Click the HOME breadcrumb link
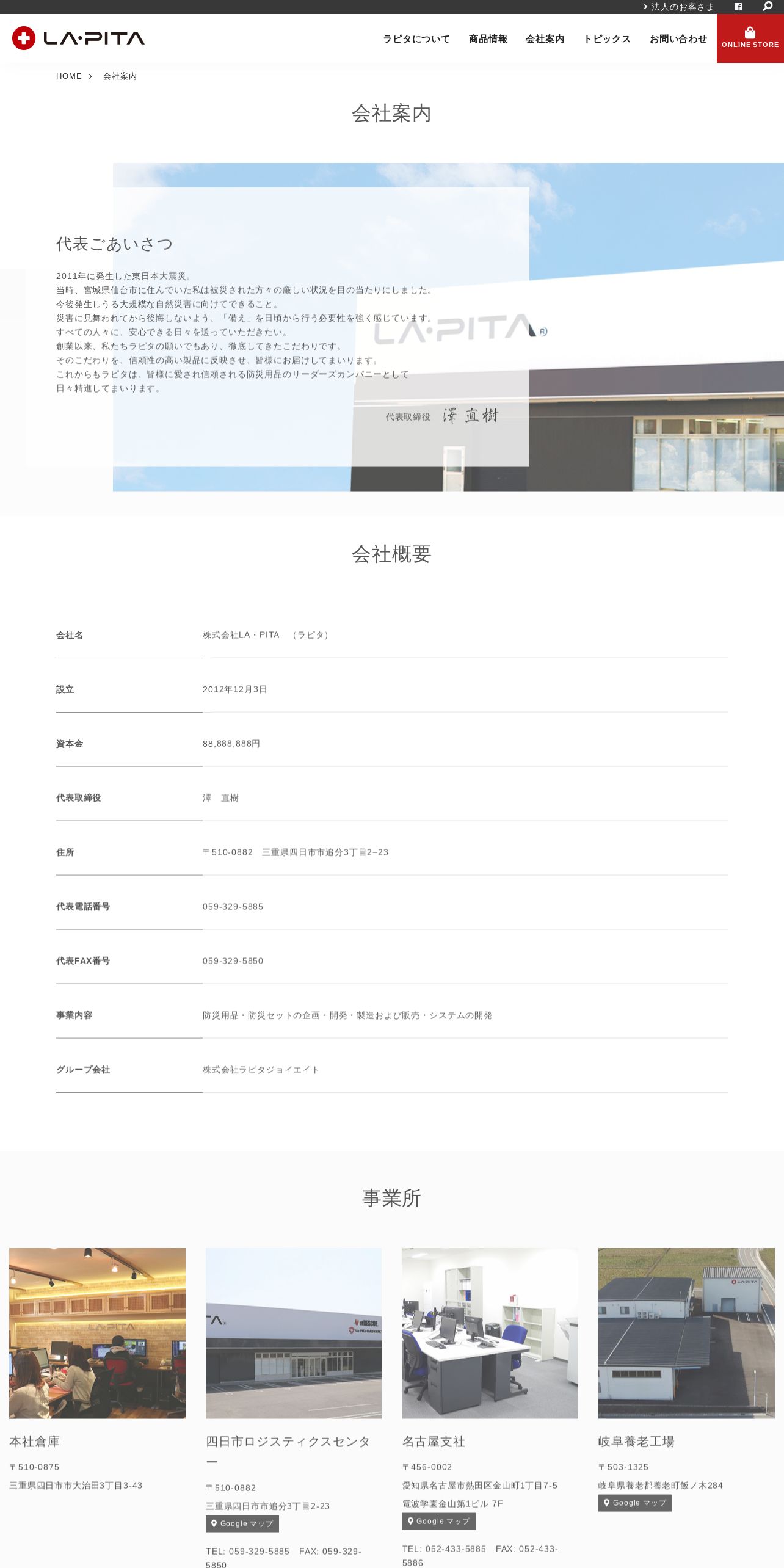The height and width of the screenshot is (1568, 784). [69, 76]
